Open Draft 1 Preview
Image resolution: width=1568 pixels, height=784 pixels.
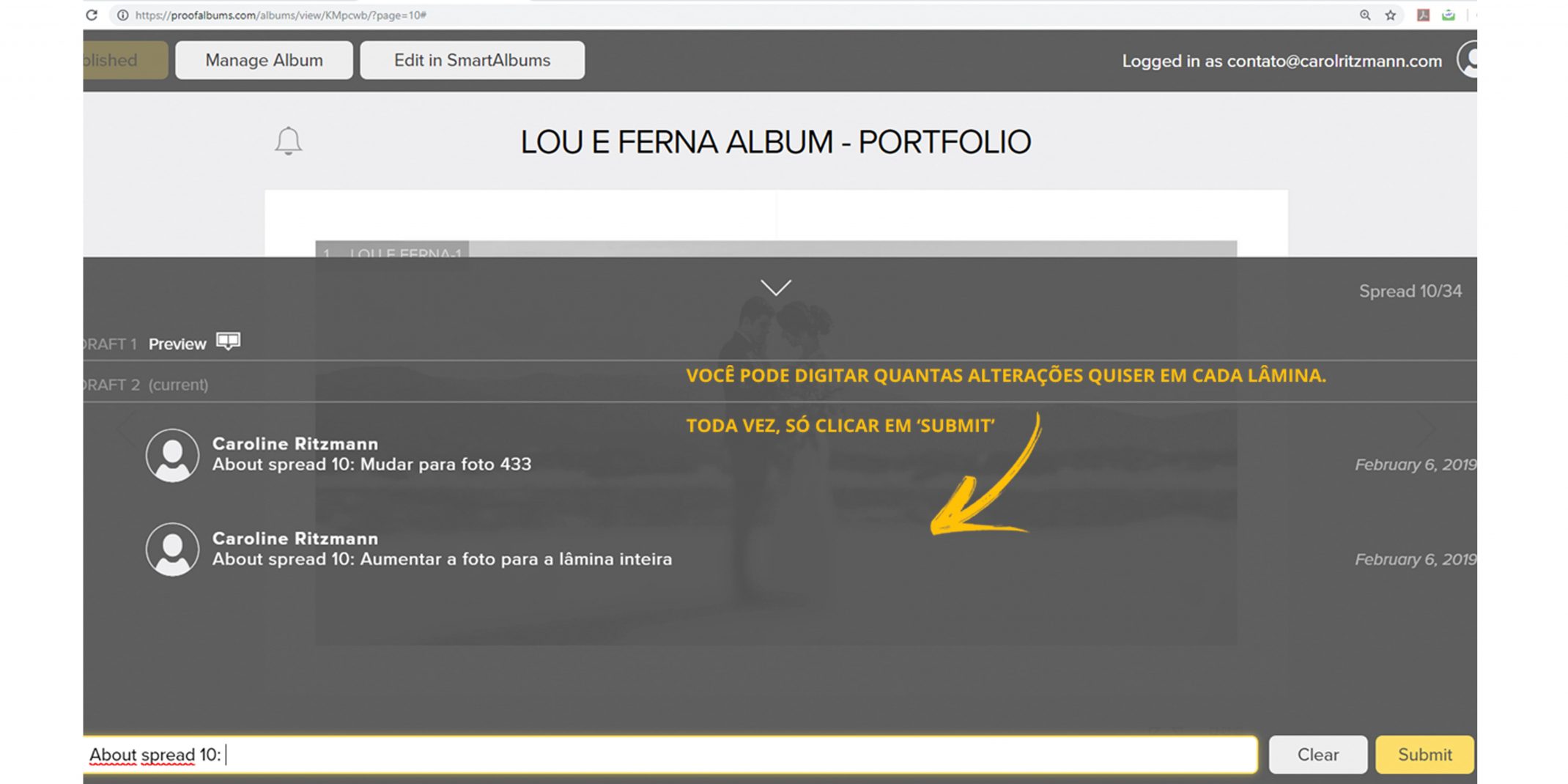pos(177,344)
